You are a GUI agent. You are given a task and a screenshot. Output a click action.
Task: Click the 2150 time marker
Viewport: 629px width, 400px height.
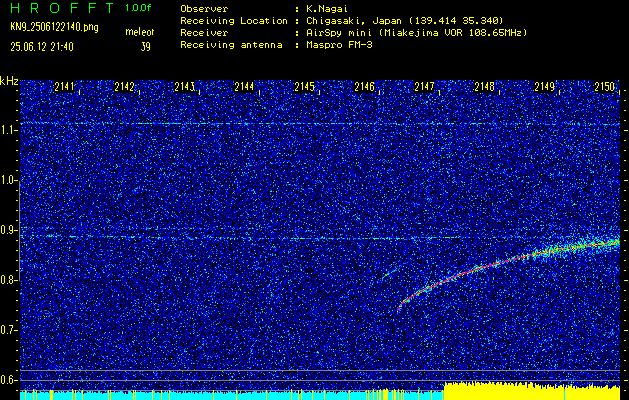pos(605,87)
